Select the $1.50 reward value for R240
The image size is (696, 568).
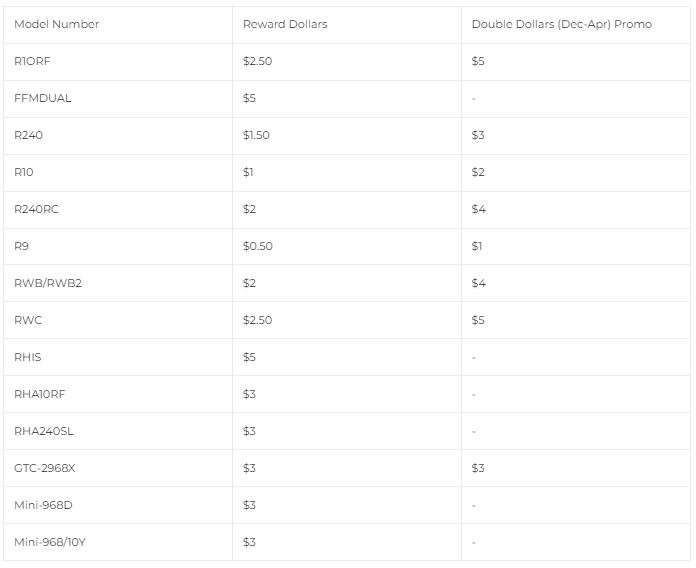256,135
